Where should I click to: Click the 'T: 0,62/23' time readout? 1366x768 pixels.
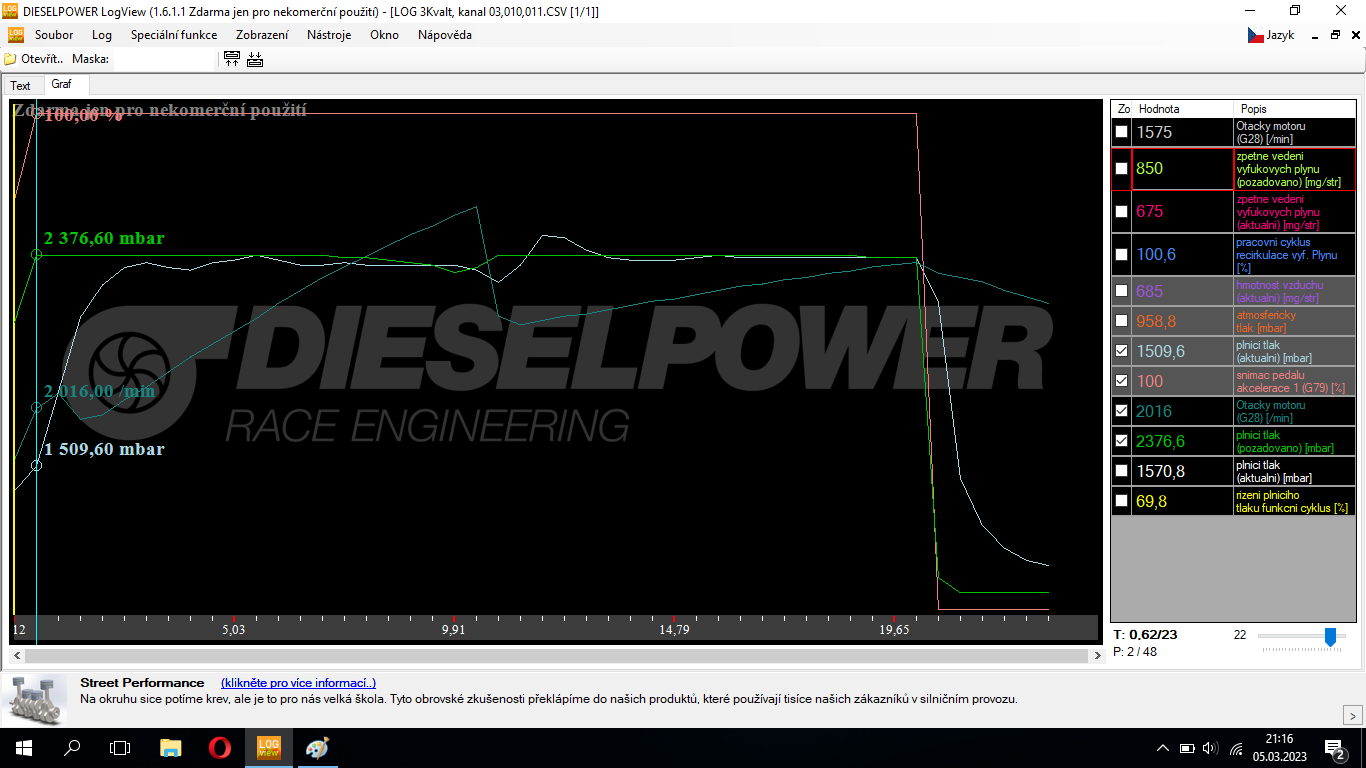[1145, 634]
